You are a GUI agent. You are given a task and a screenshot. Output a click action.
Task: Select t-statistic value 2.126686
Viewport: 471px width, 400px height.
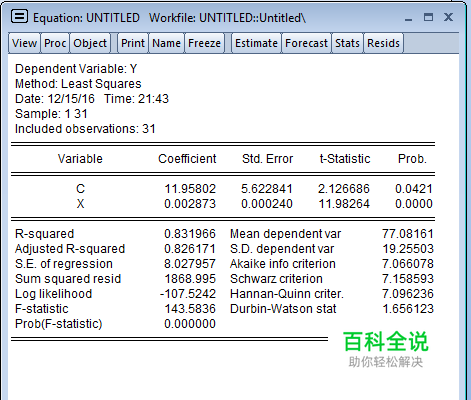pos(344,189)
